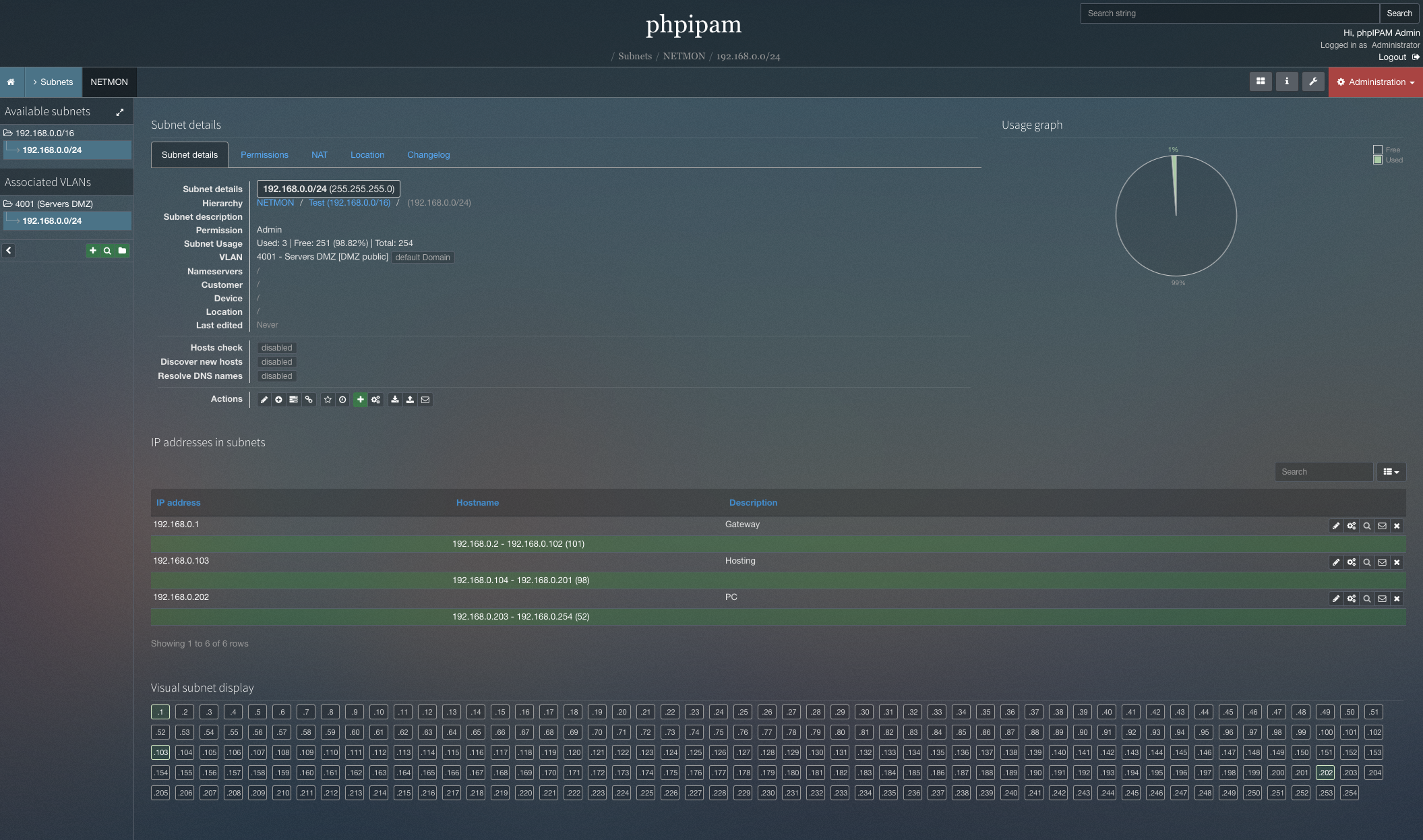Collapse the 4001 (Servers DMZ) VLAN folder
1423x840 pixels.
pos(8,204)
